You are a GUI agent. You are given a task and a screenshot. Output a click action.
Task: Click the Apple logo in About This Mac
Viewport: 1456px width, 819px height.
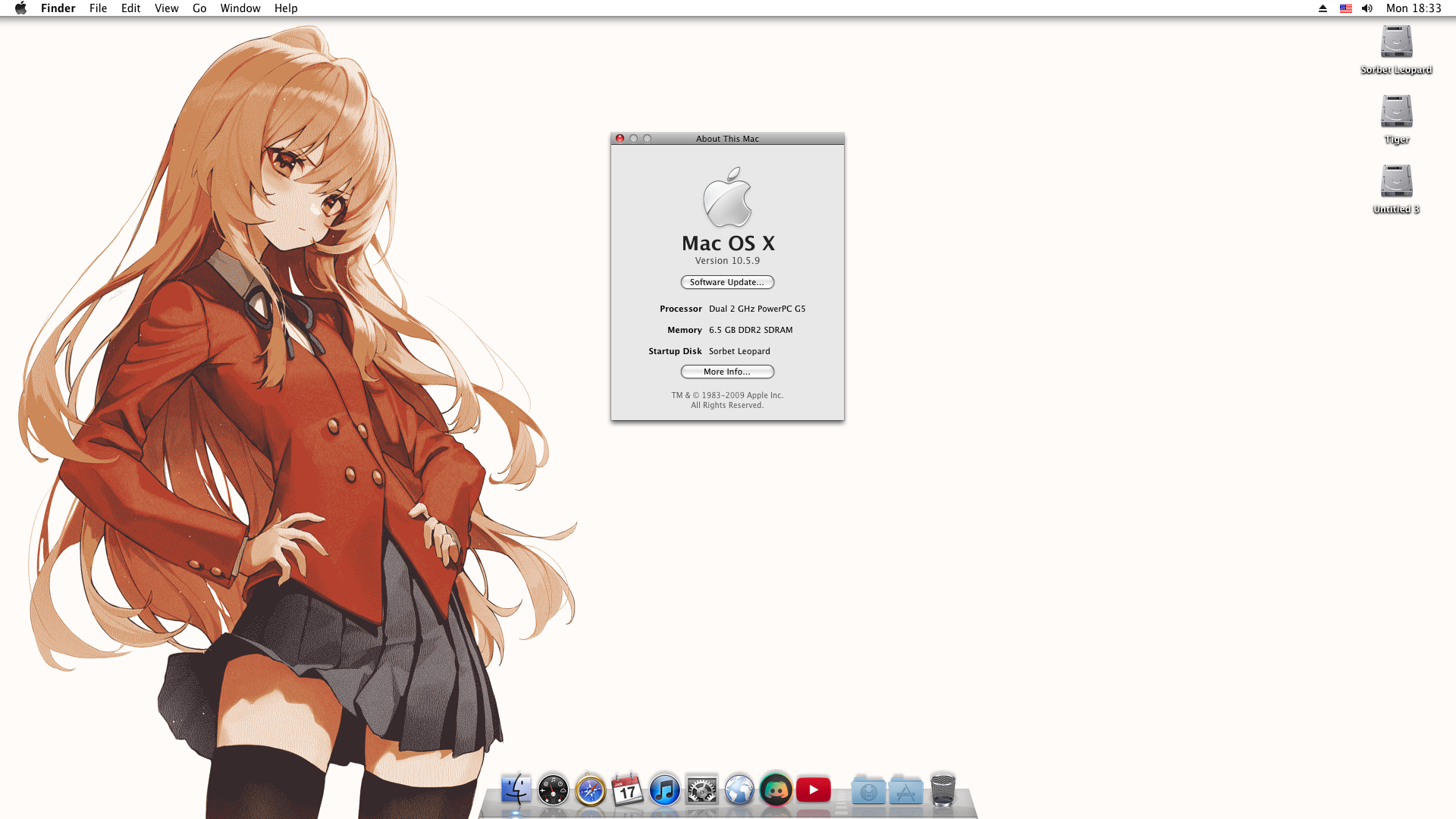[727, 197]
